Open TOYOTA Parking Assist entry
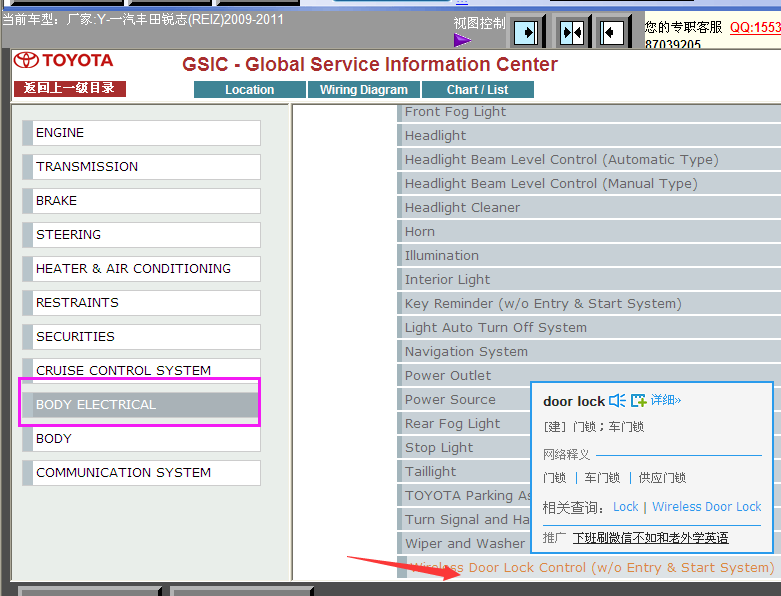 464,495
